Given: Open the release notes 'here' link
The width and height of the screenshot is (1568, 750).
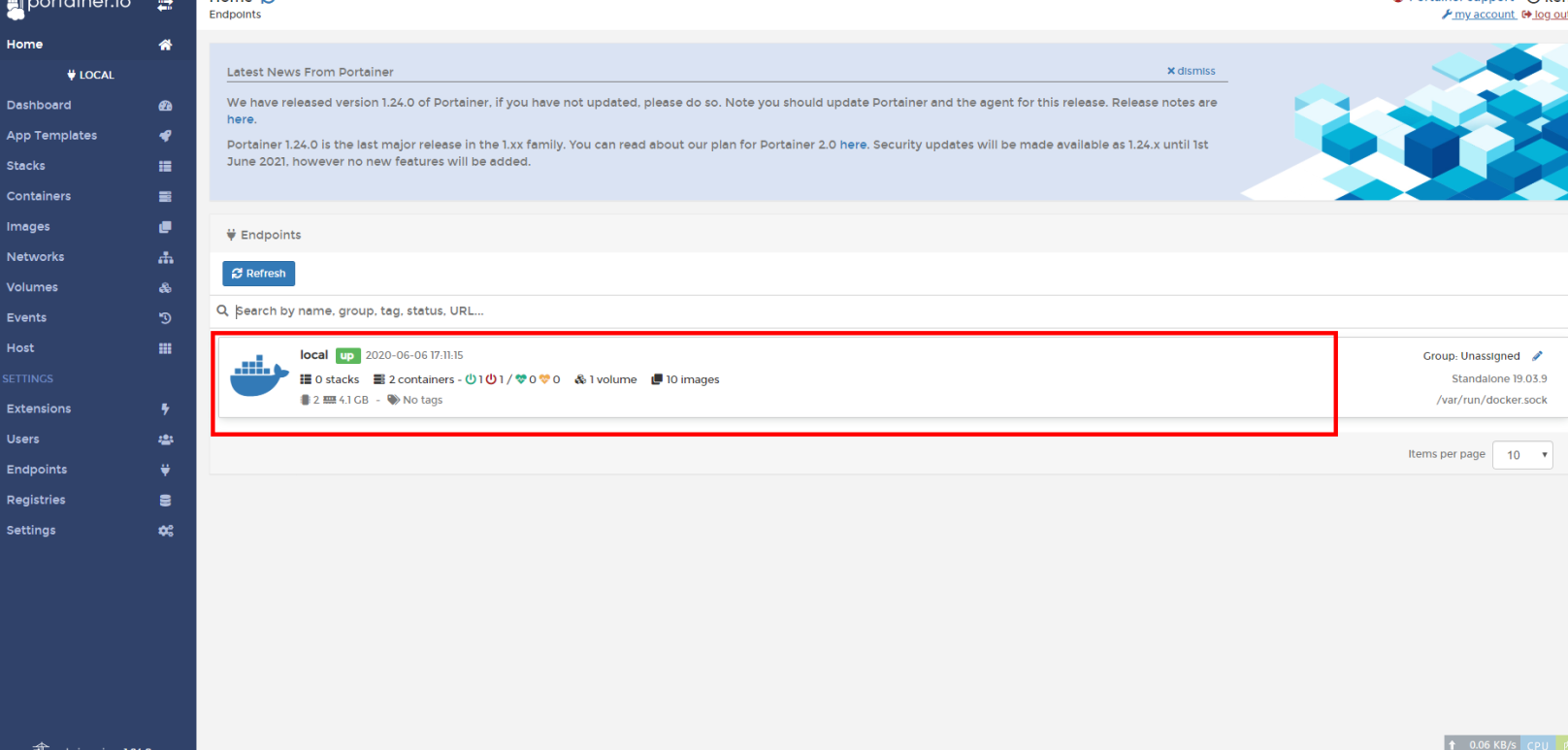Looking at the screenshot, I should click(x=241, y=119).
